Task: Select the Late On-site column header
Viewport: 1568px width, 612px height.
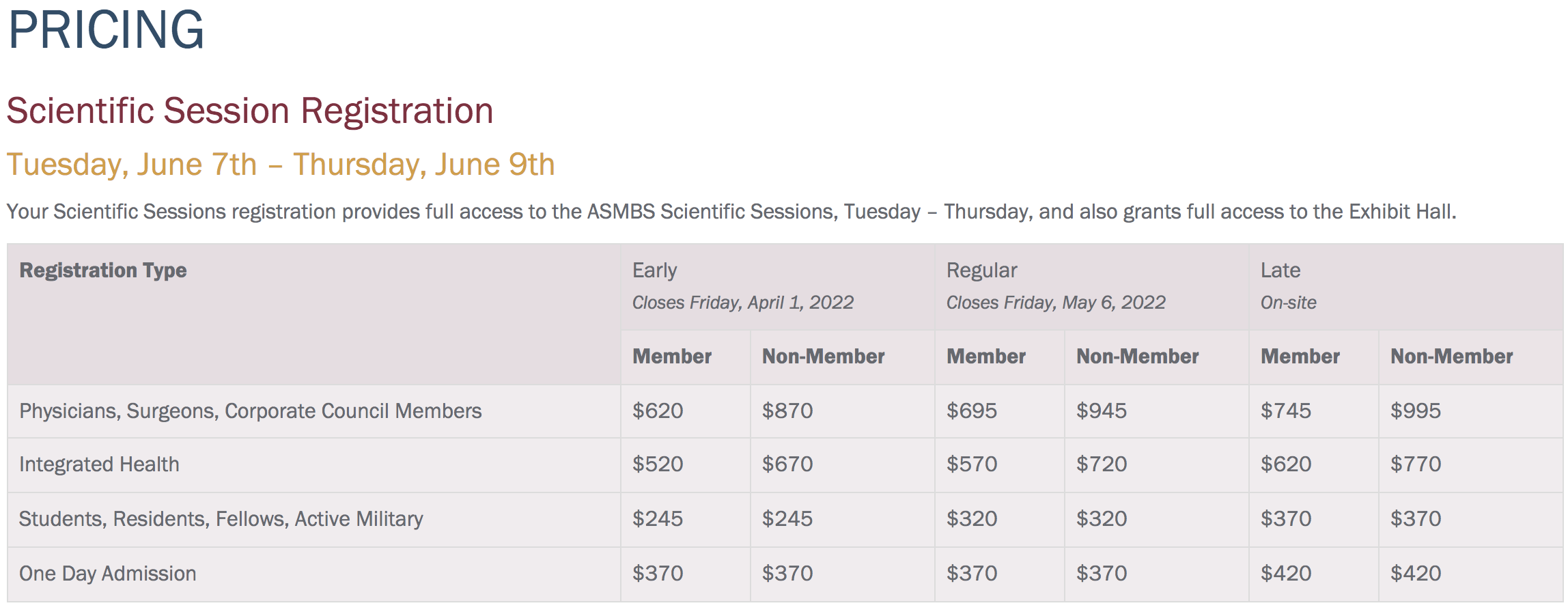Action: point(1288,286)
